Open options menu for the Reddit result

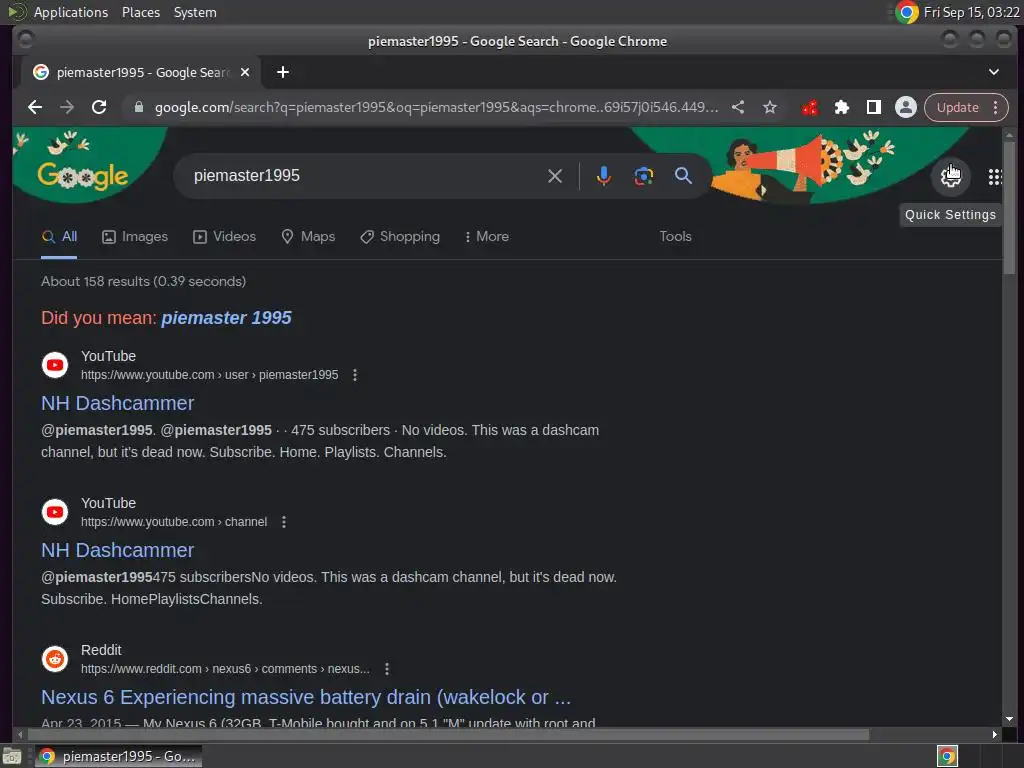click(x=387, y=669)
